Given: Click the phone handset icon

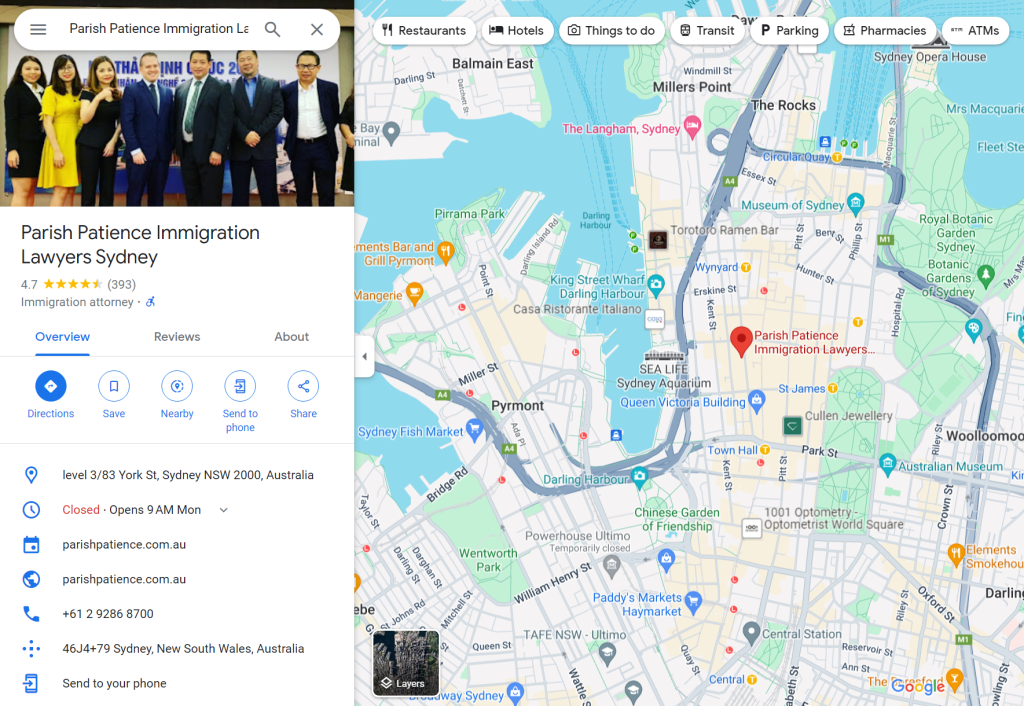Looking at the screenshot, I should 31,614.
